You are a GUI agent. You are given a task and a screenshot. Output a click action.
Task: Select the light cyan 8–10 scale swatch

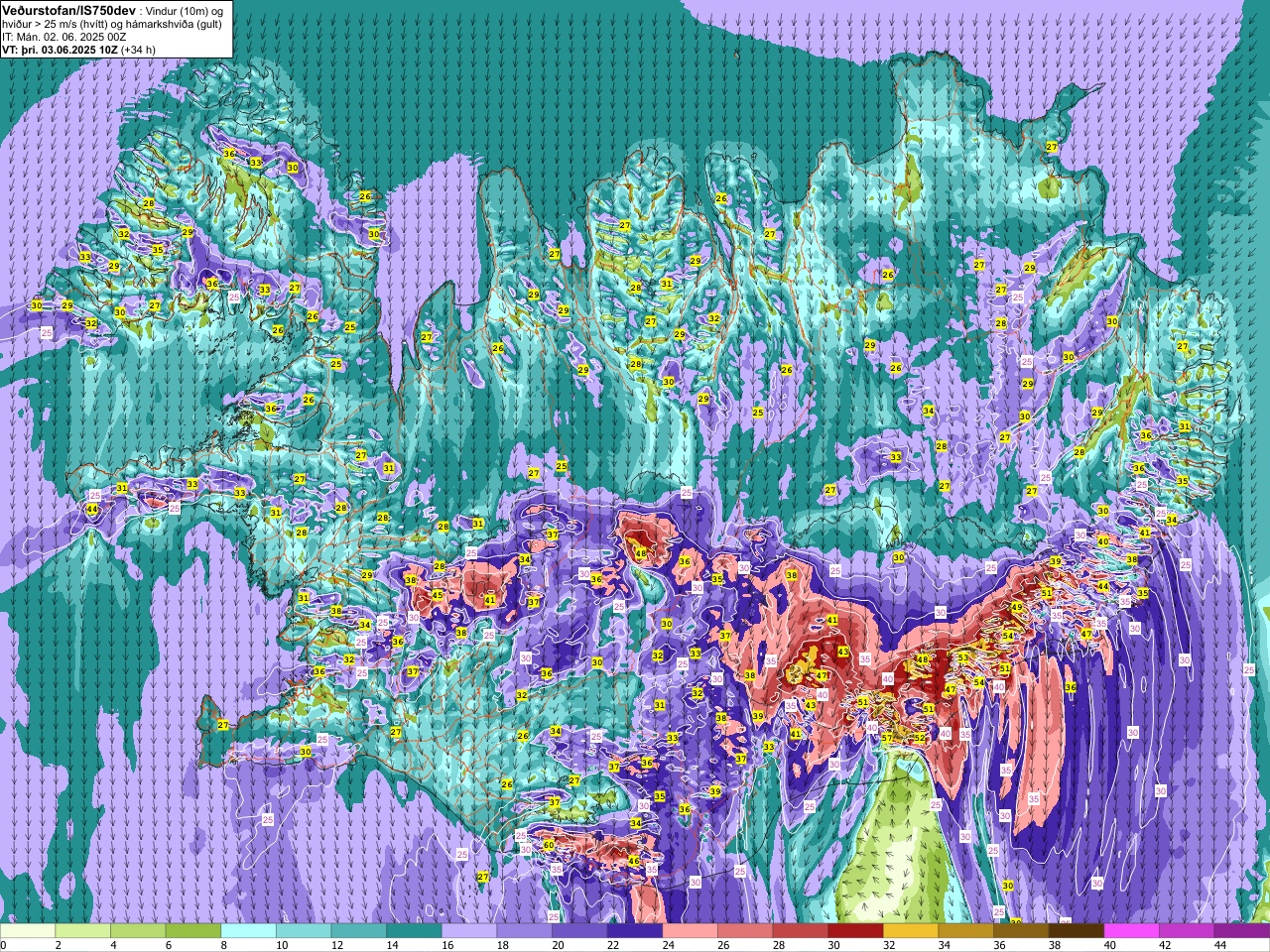click(x=248, y=930)
